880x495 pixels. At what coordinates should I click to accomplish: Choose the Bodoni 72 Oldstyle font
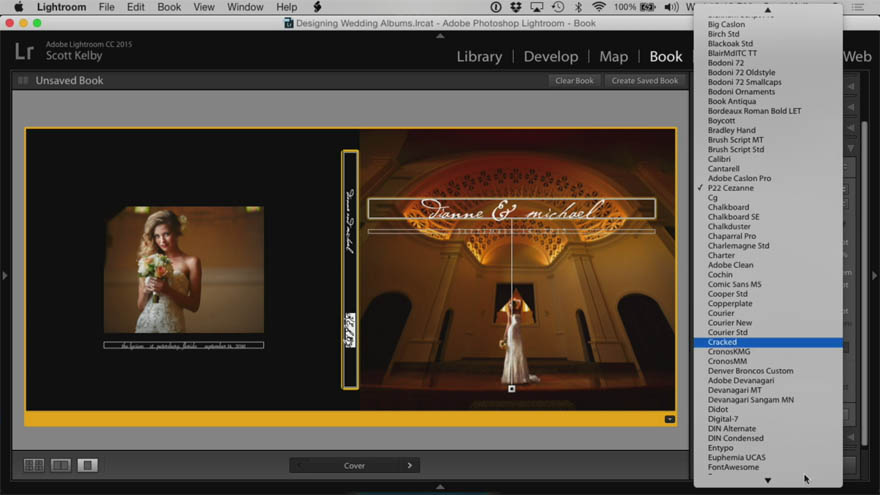(768, 72)
